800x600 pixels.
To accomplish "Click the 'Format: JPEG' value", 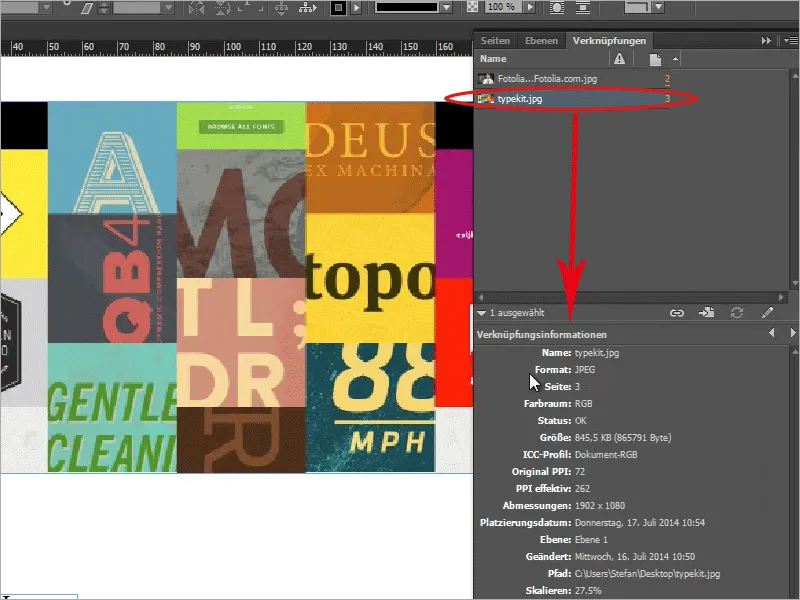I will point(585,369).
